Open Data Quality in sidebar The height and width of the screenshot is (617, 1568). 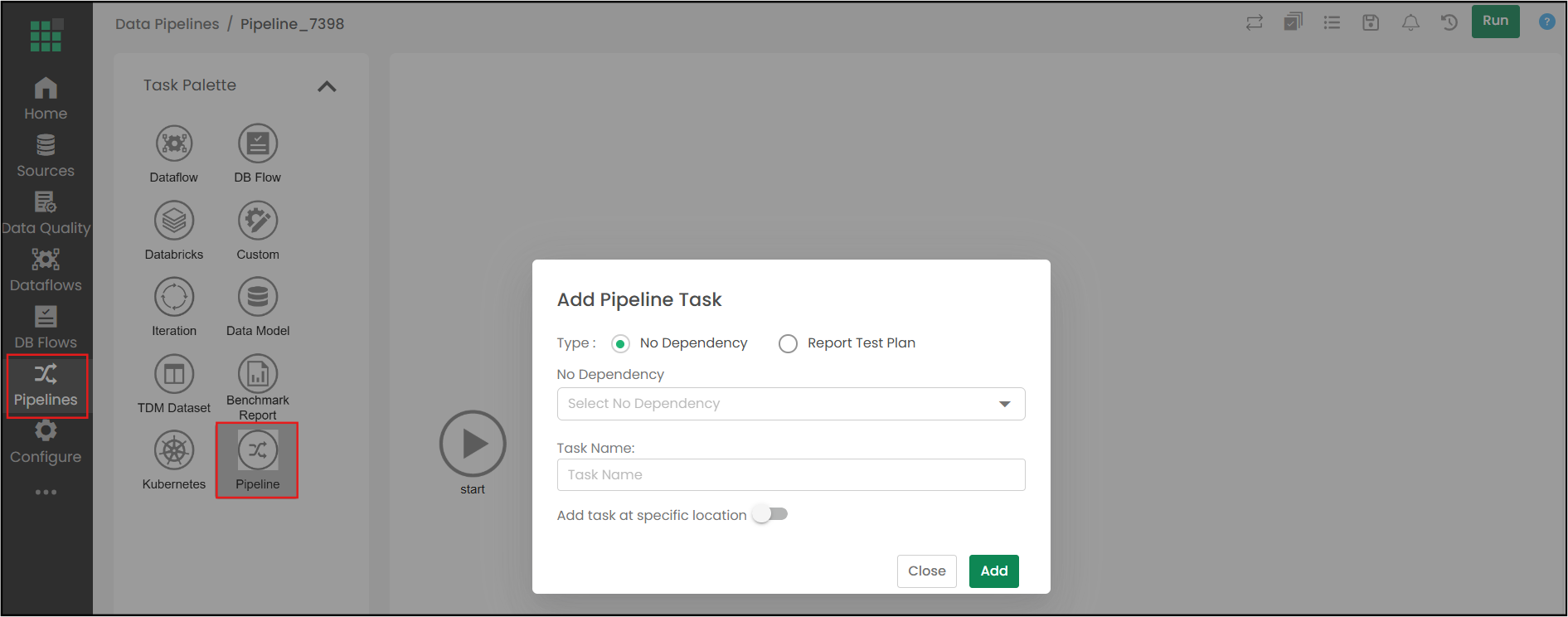tap(46, 213)
